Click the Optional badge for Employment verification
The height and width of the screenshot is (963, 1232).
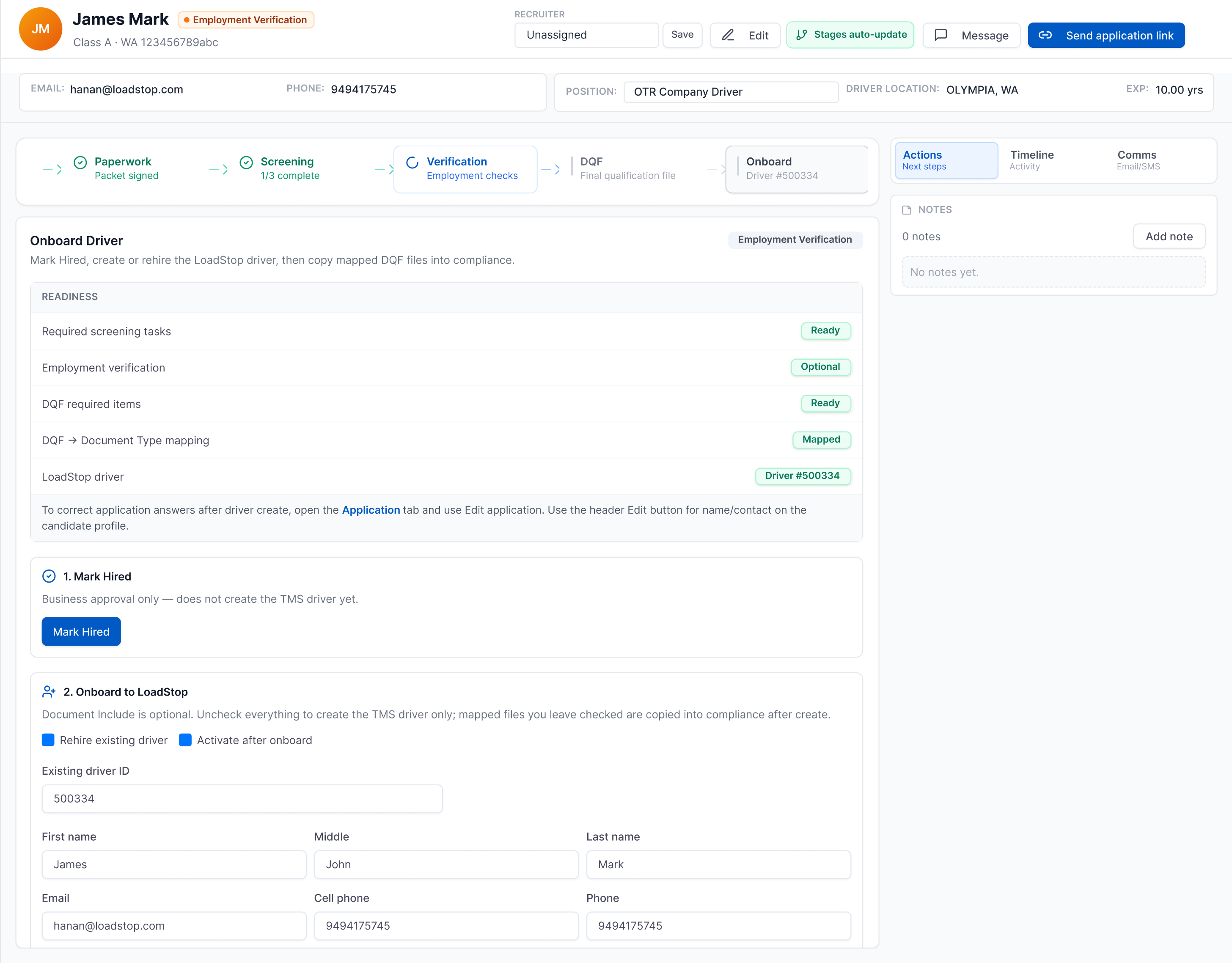(x=821, y=367)
